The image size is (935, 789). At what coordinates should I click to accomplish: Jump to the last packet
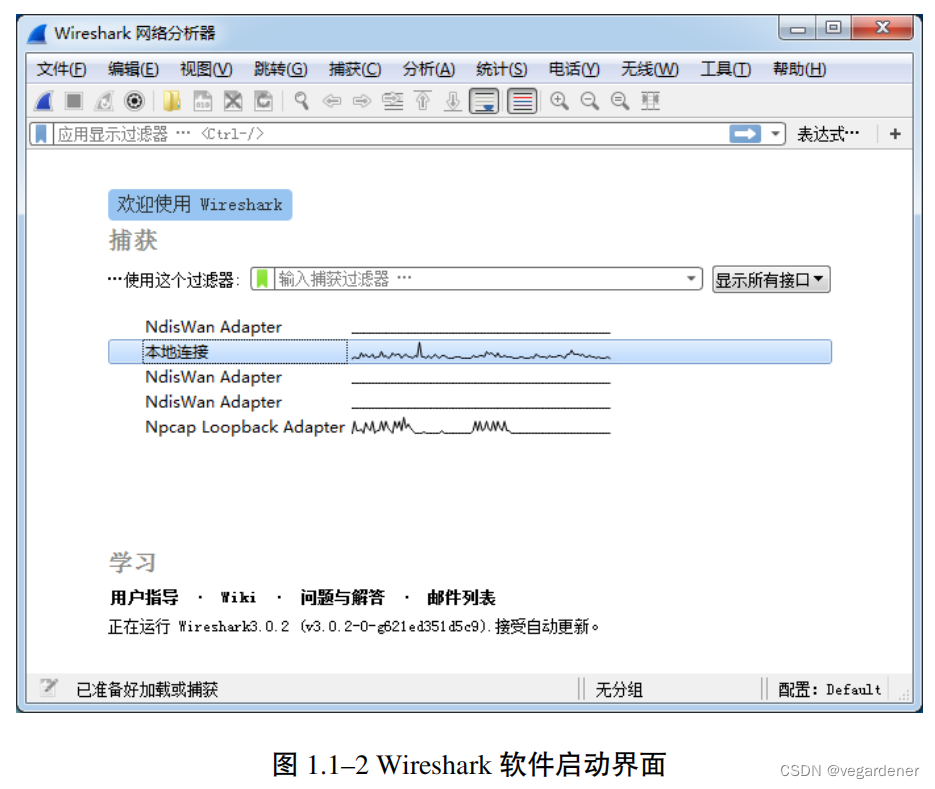tap(453, 101)
